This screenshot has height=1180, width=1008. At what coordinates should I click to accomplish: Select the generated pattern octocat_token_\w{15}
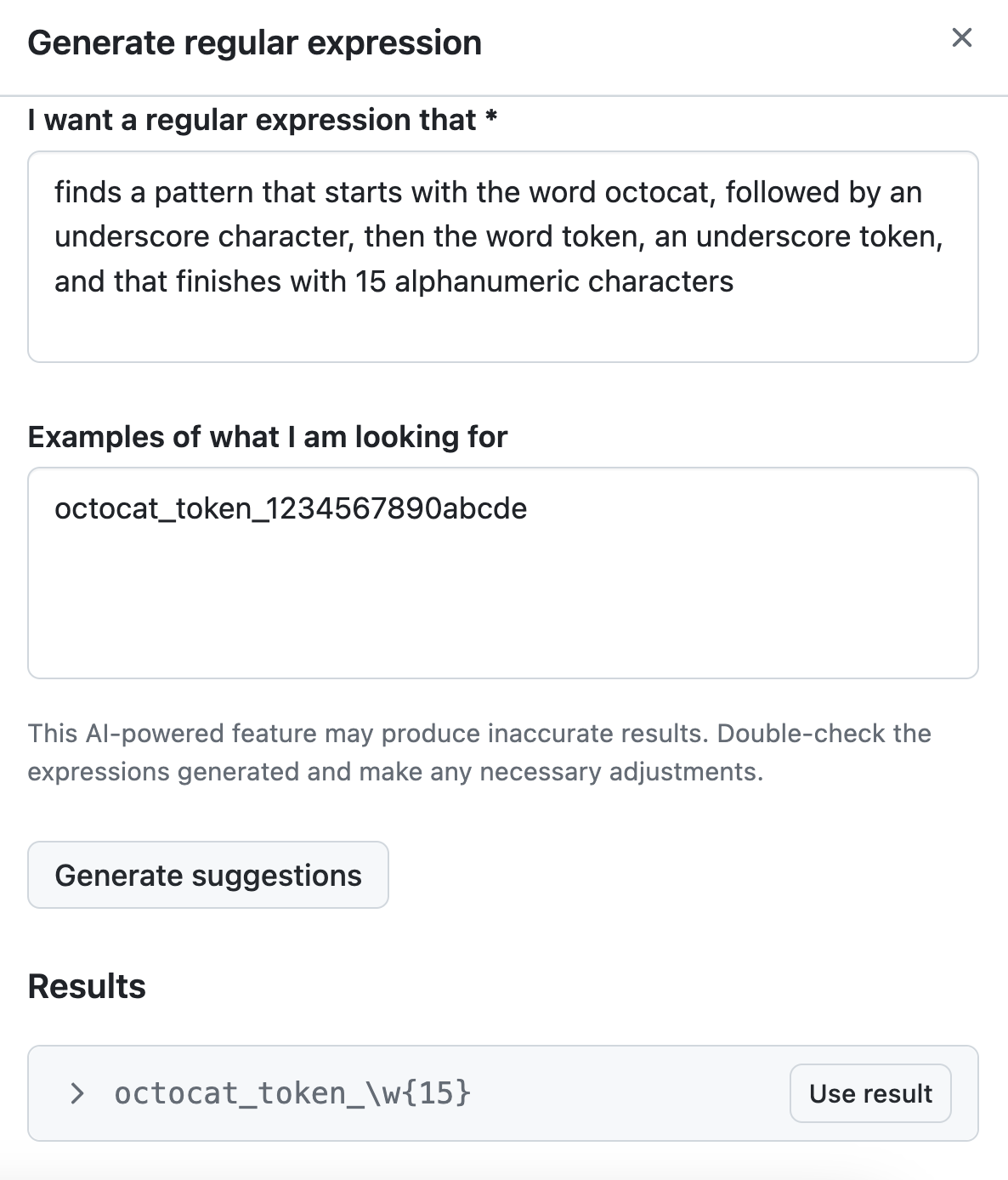point(293,1093)
